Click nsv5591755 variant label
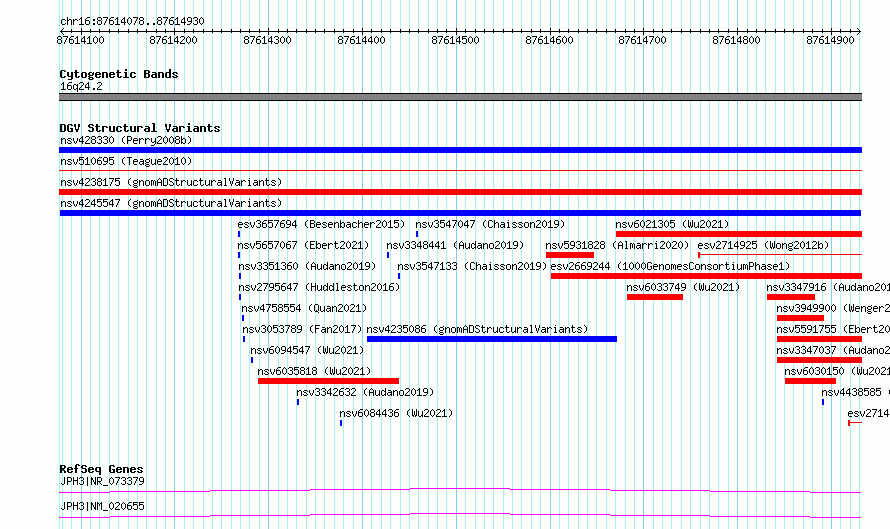890x529 pixels. point(833,329)
